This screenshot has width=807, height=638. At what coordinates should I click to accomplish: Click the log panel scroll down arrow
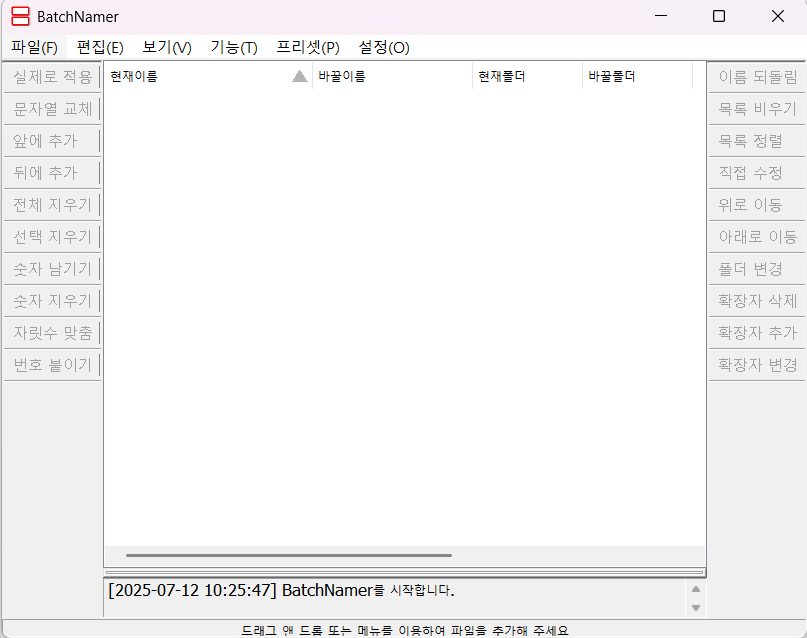696,608
